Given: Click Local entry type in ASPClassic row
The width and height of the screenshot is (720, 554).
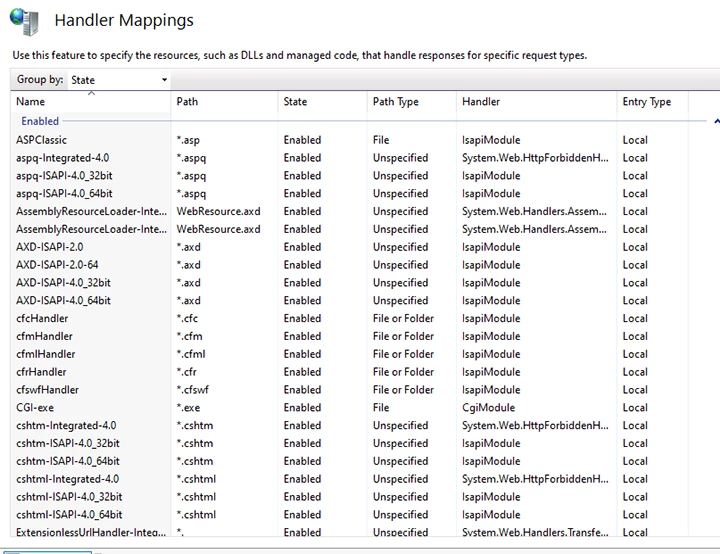Looking at the screenshot, I should click(x=635, y=140).
